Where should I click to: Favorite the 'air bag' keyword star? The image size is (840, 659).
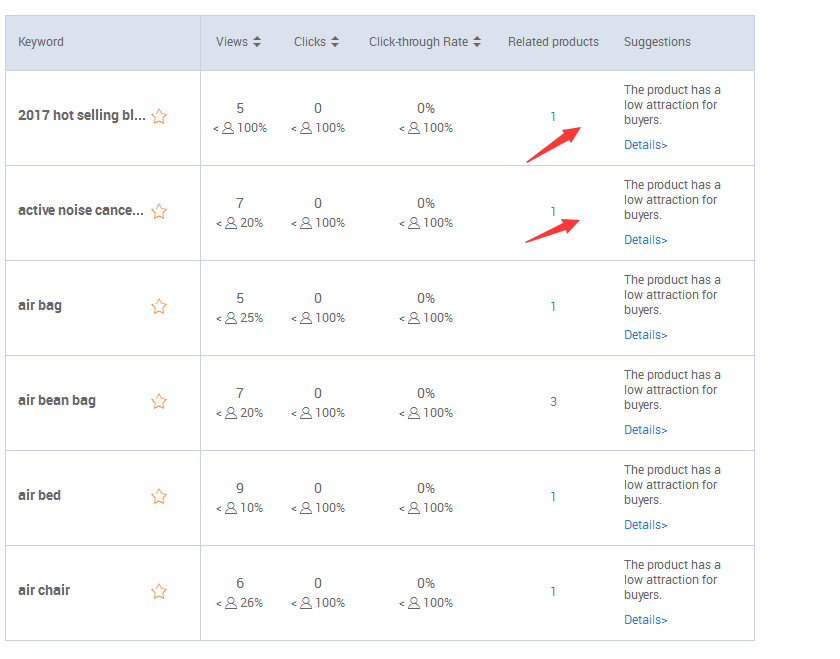pos(159,306)
